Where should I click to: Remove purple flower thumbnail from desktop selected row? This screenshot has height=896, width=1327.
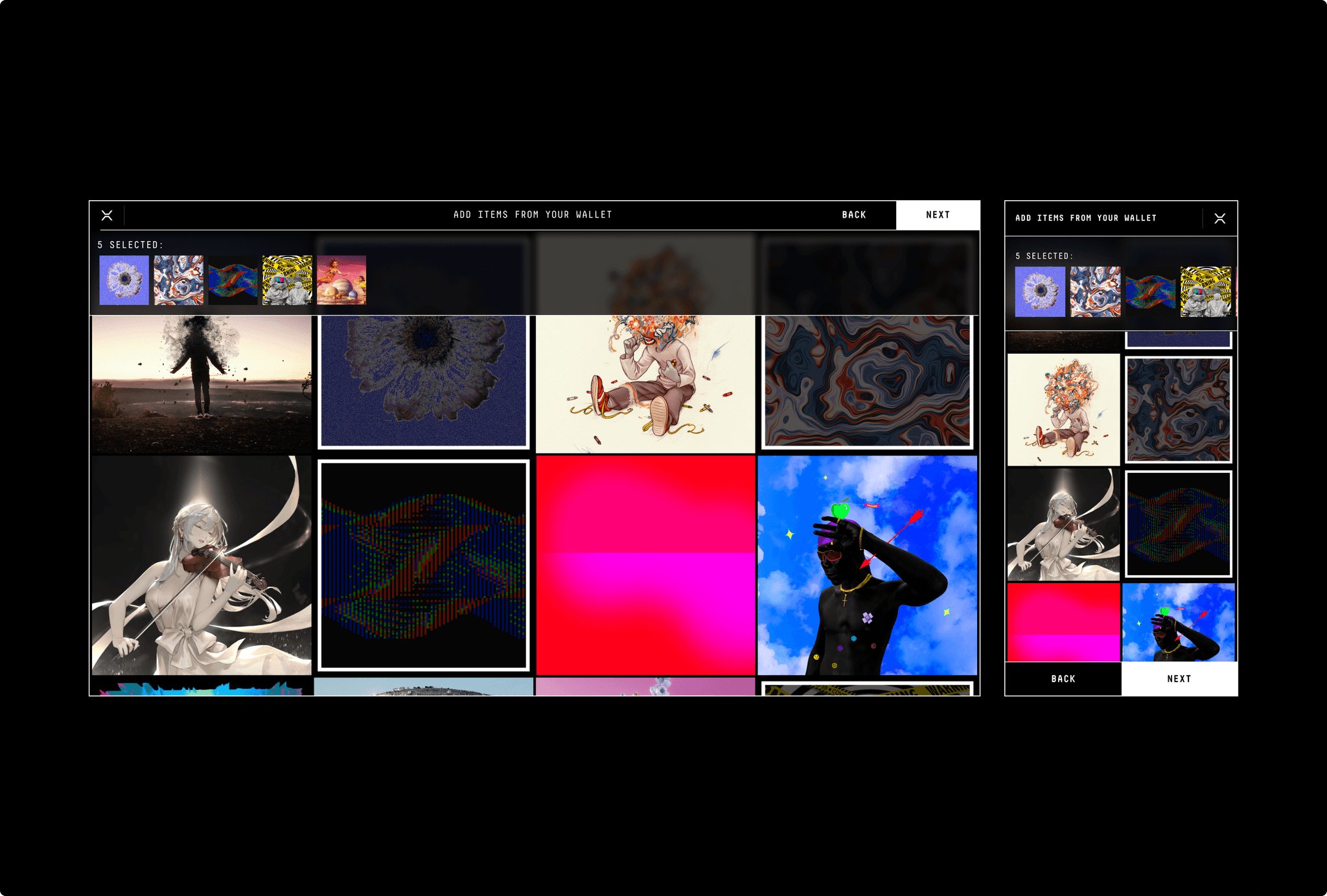pos(124,280)
